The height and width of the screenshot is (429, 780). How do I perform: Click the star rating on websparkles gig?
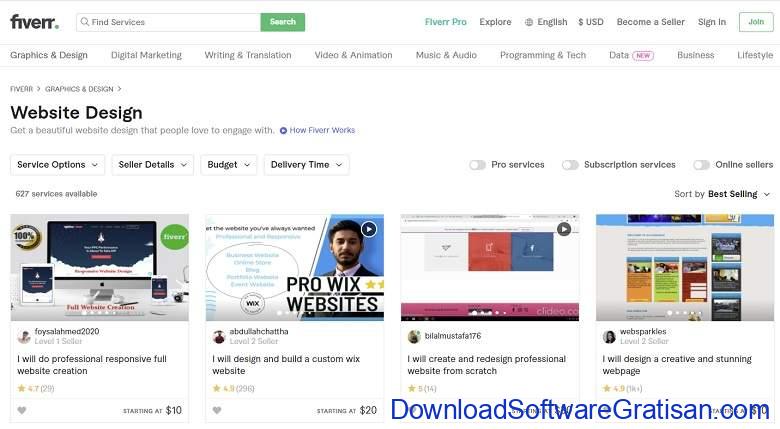coord(622,389)
